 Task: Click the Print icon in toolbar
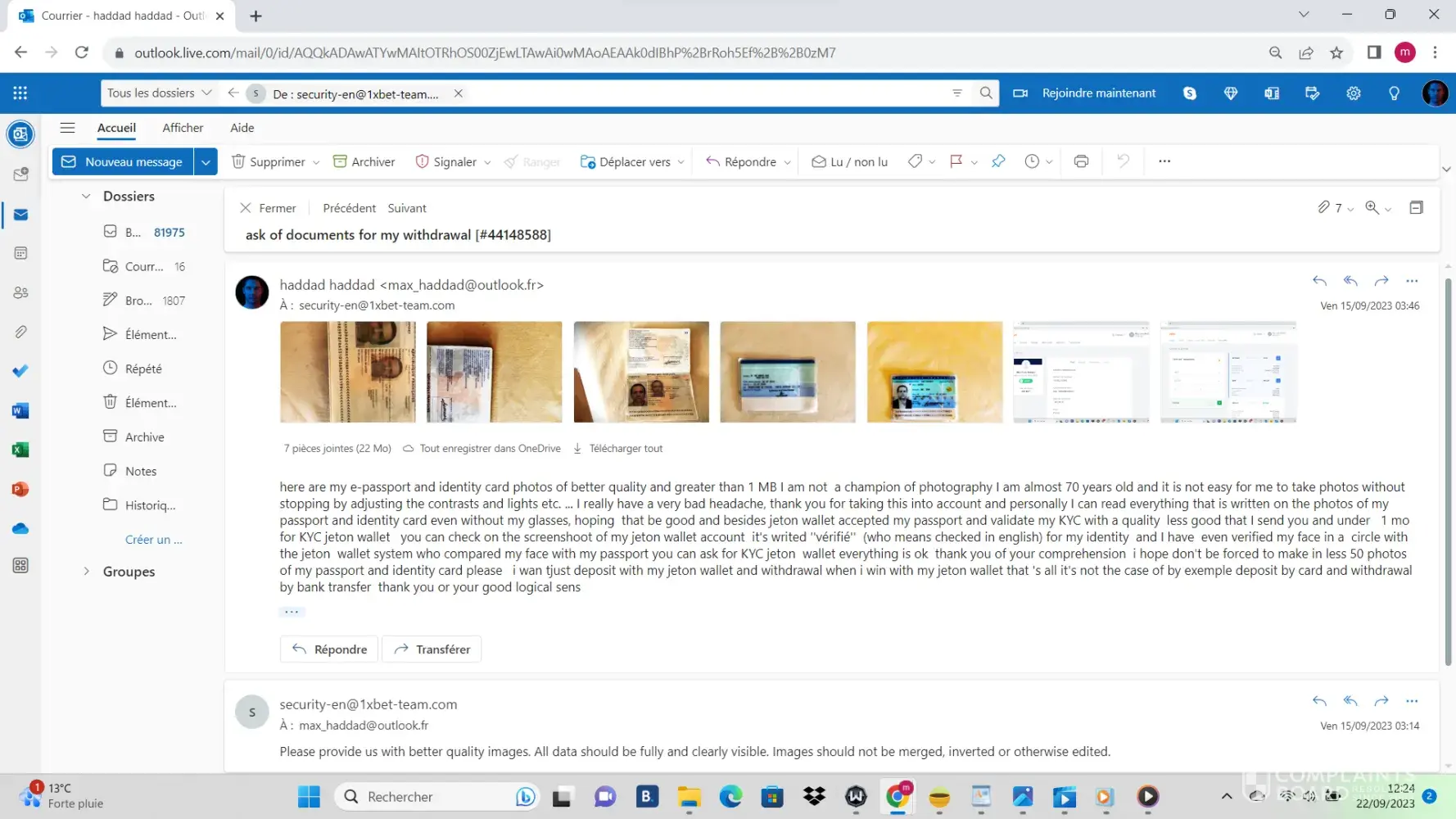1081,161
